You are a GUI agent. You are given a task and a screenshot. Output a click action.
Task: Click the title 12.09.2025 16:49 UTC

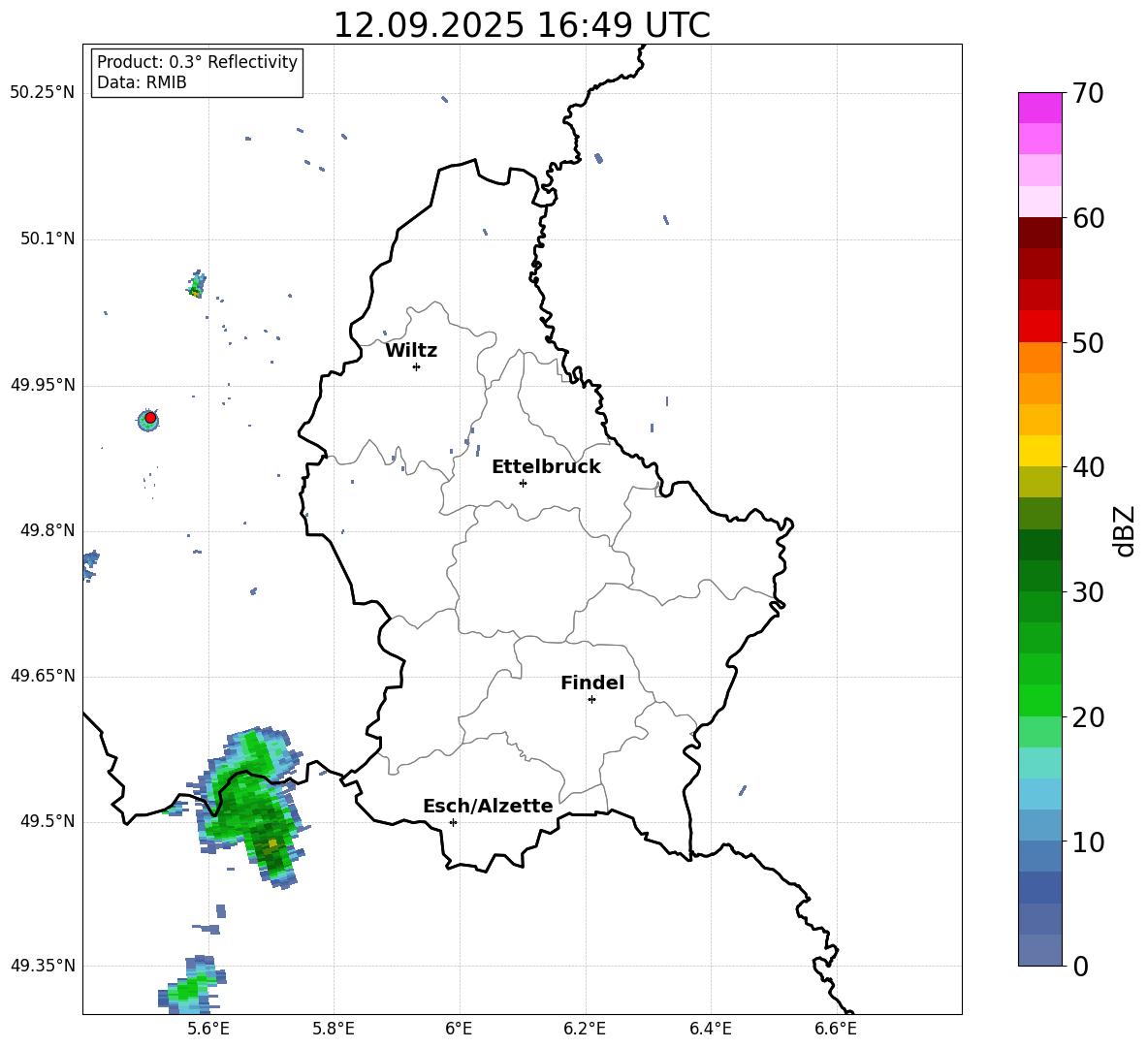522,25
